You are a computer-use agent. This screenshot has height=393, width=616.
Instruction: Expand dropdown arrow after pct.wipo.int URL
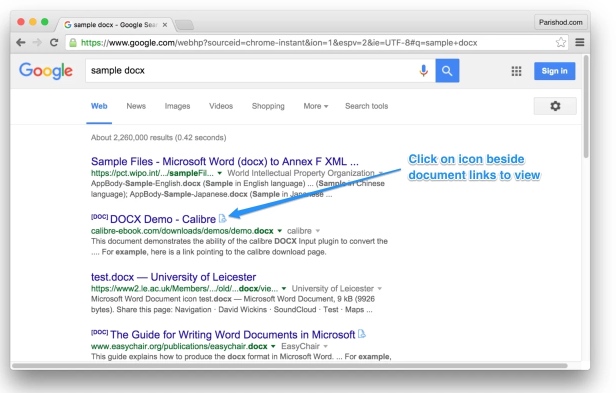tap(220, 173)
